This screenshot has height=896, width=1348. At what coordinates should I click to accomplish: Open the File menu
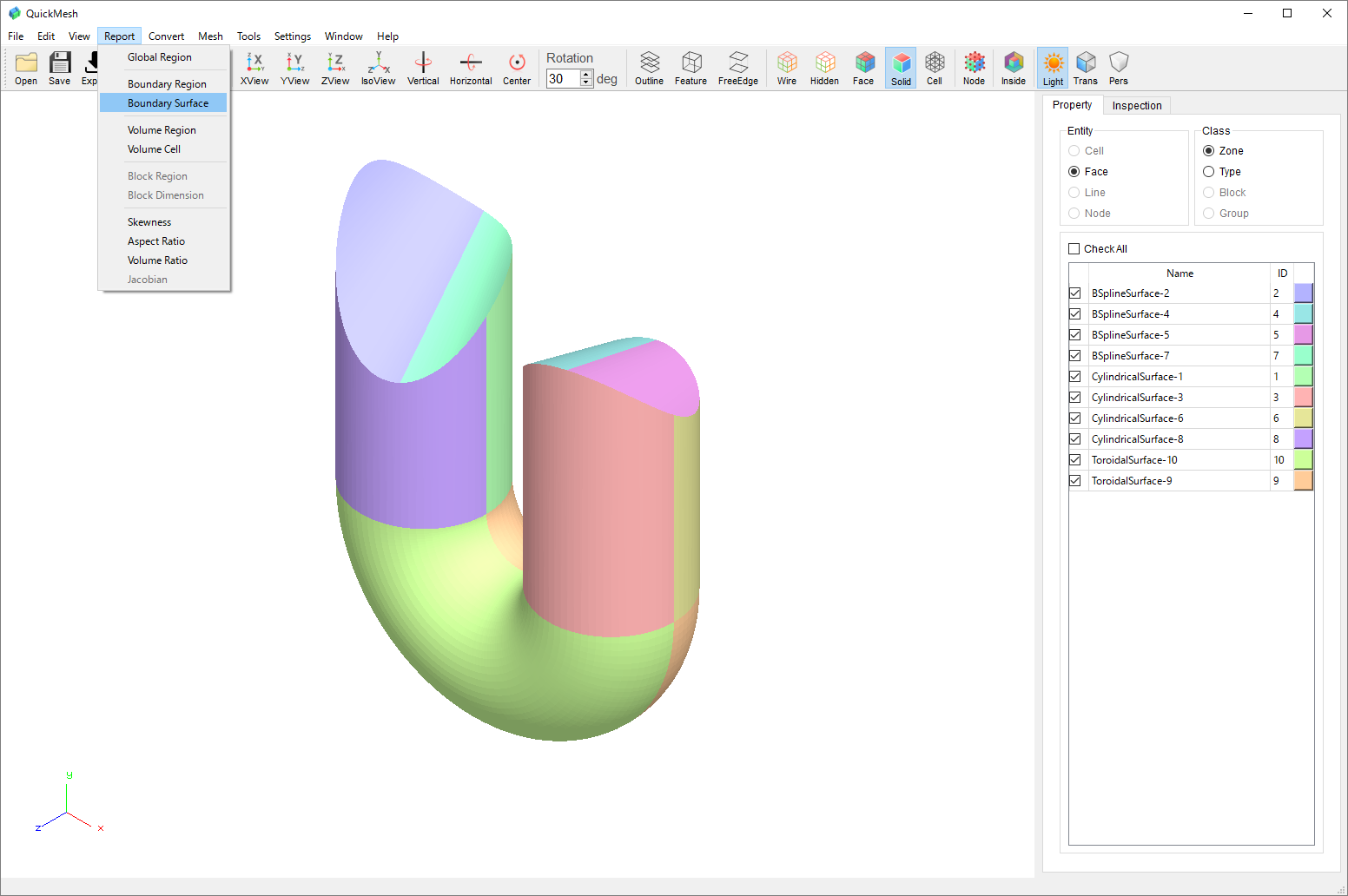[16, 36]
